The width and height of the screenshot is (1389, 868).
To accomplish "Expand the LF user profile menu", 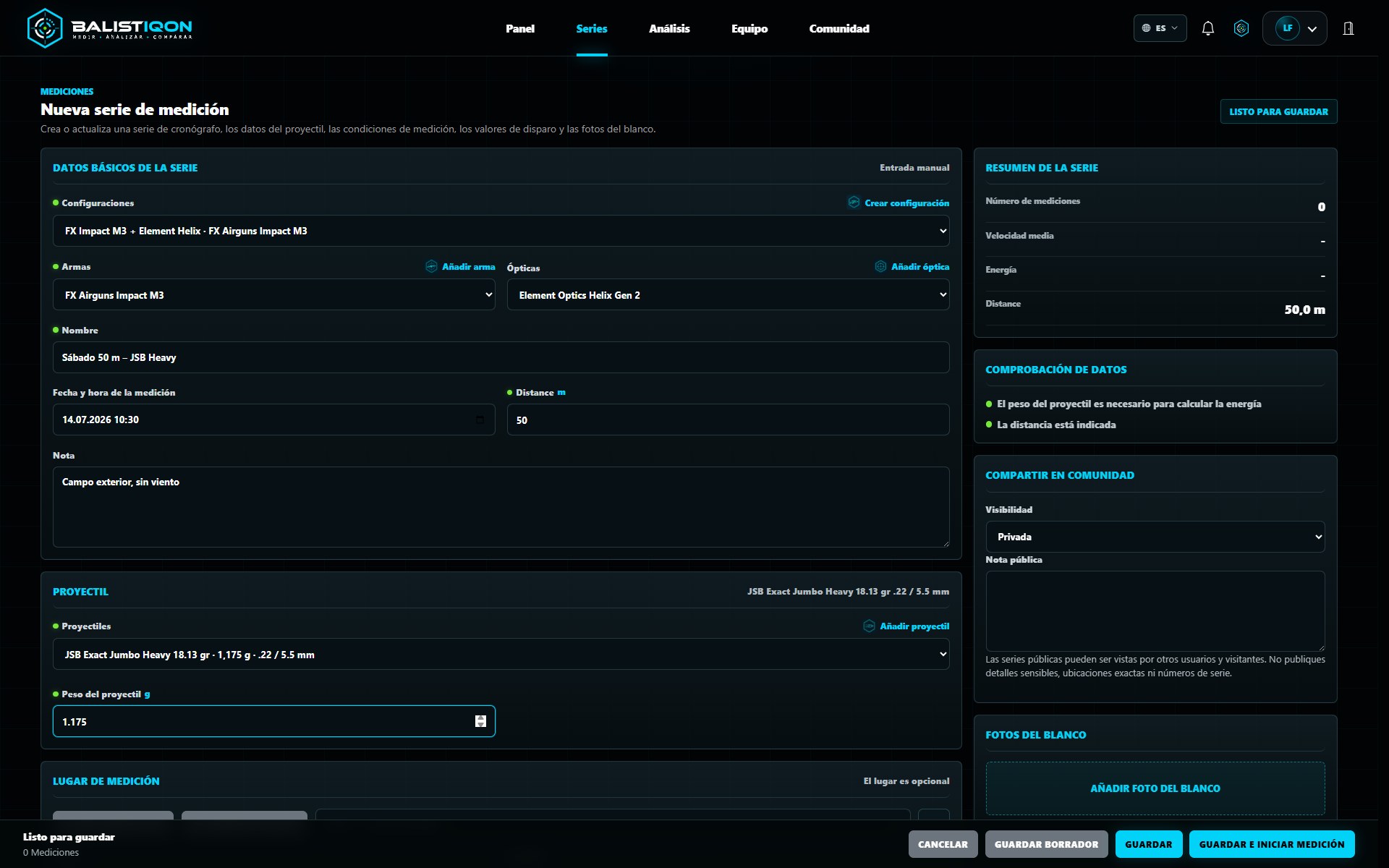I will click(1294, 28).
